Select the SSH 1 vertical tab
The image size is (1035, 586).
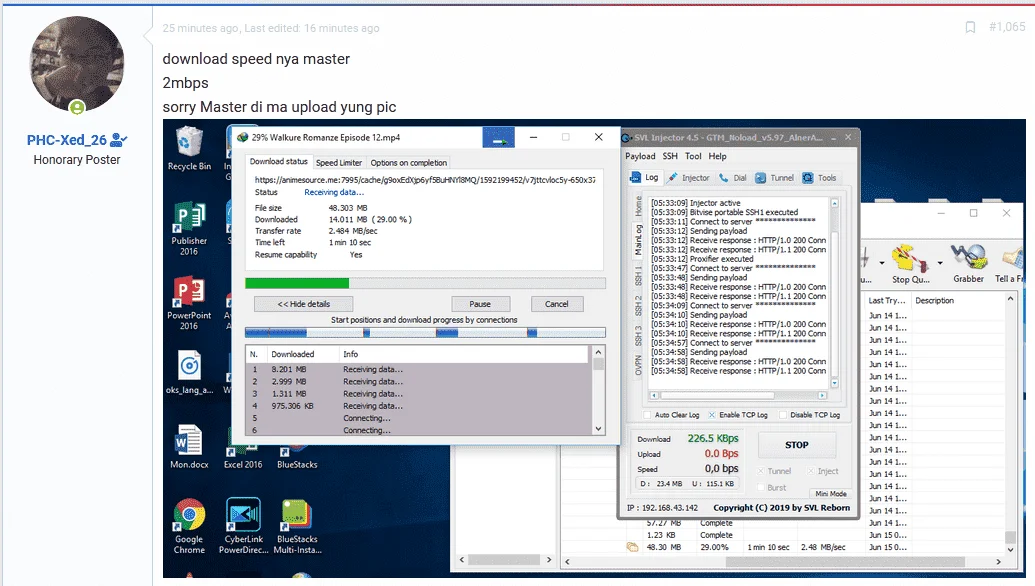638,277
